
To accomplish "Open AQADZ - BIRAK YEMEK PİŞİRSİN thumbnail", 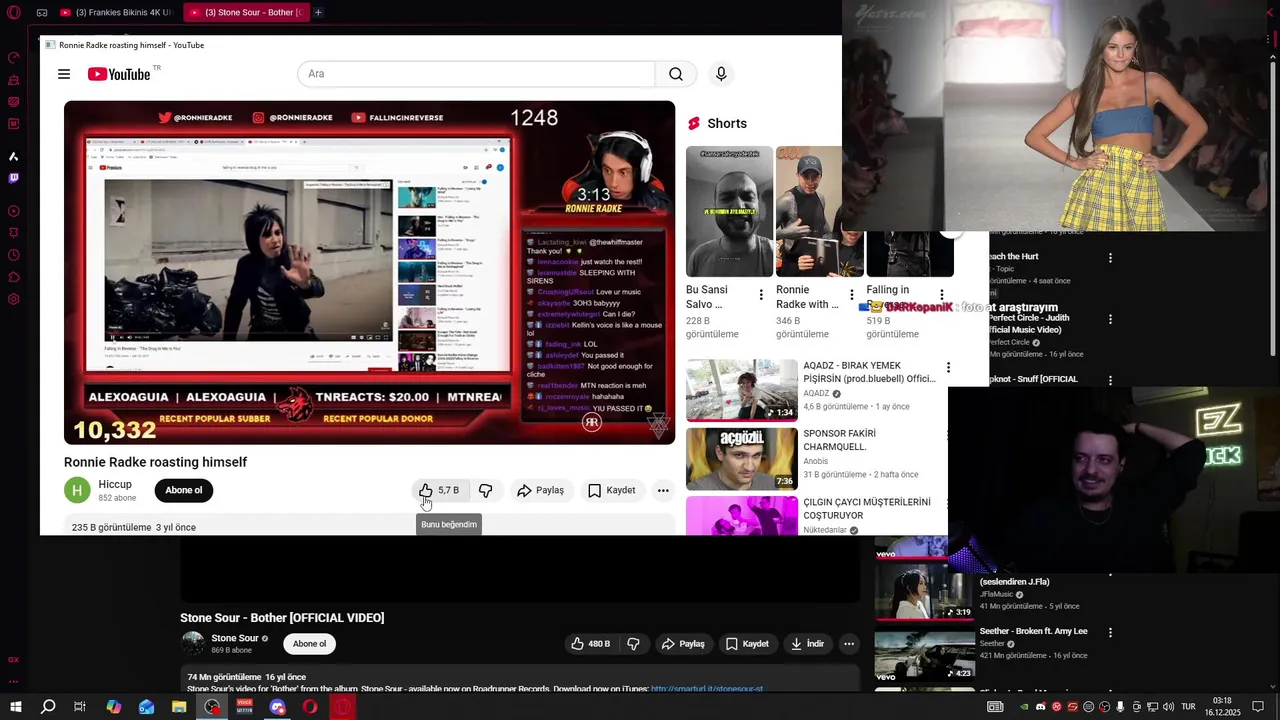I will click(x=742, y=390).
